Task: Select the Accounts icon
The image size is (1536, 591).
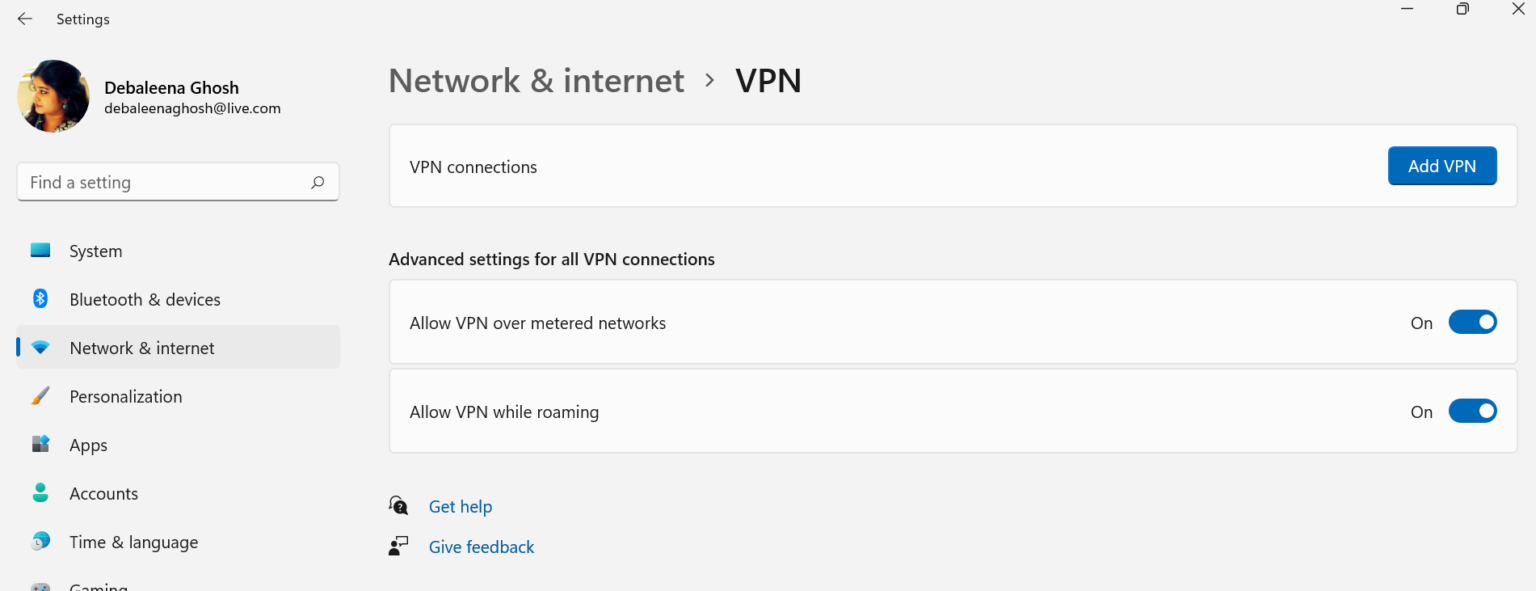Action: pos(40,493)
